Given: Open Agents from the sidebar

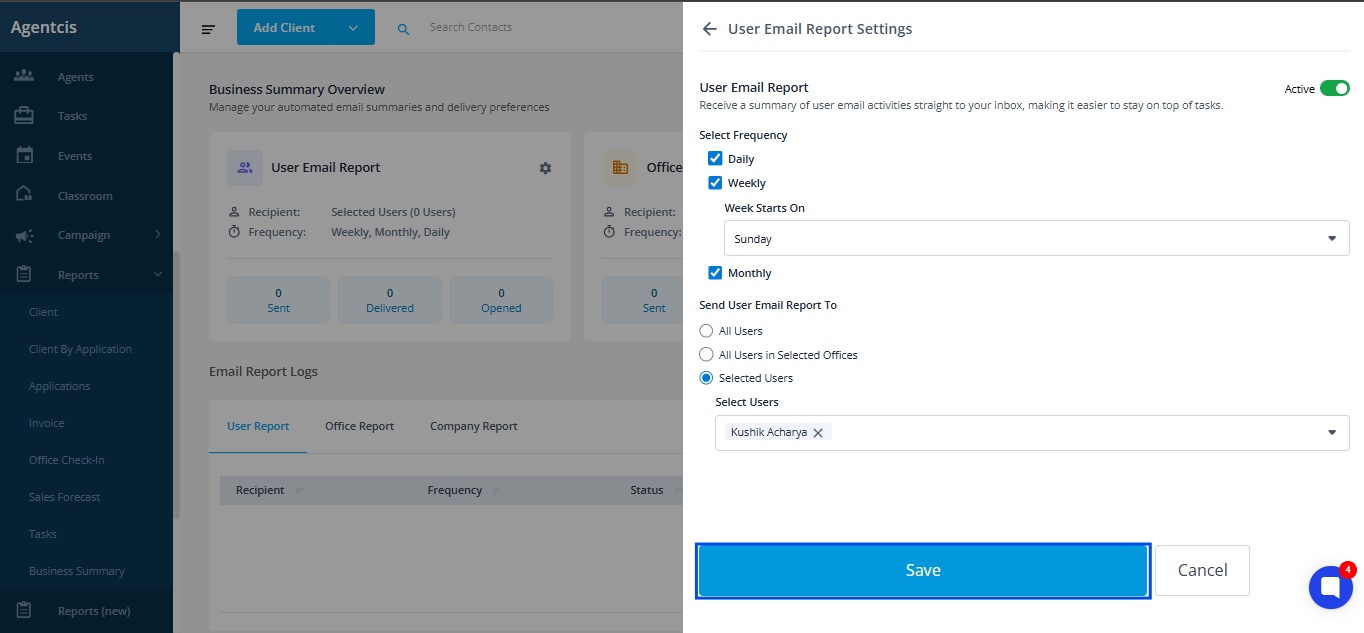Looking at the screenshot, I should [x=75, y=77].
